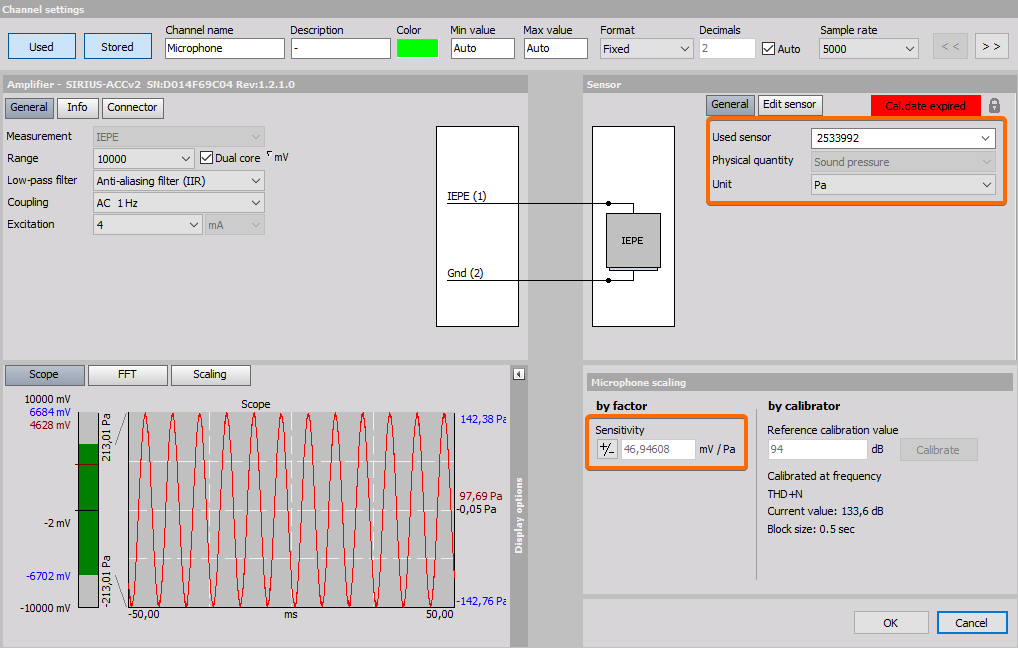
Task: Open the Edit sensor tab
Action: (789, 105)
